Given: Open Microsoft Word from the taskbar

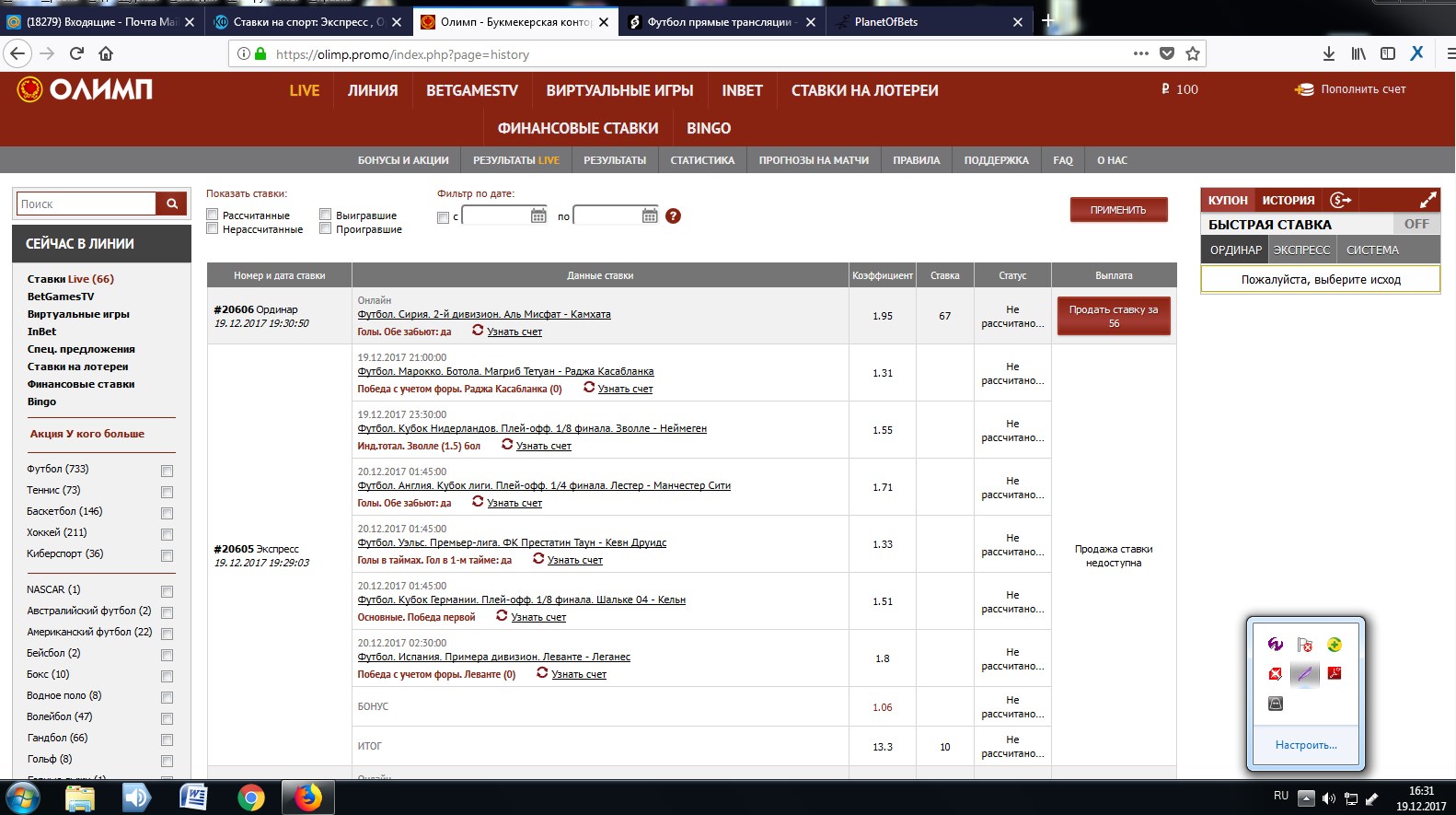Looking at the screenshot, I should (x=193, y=798).
